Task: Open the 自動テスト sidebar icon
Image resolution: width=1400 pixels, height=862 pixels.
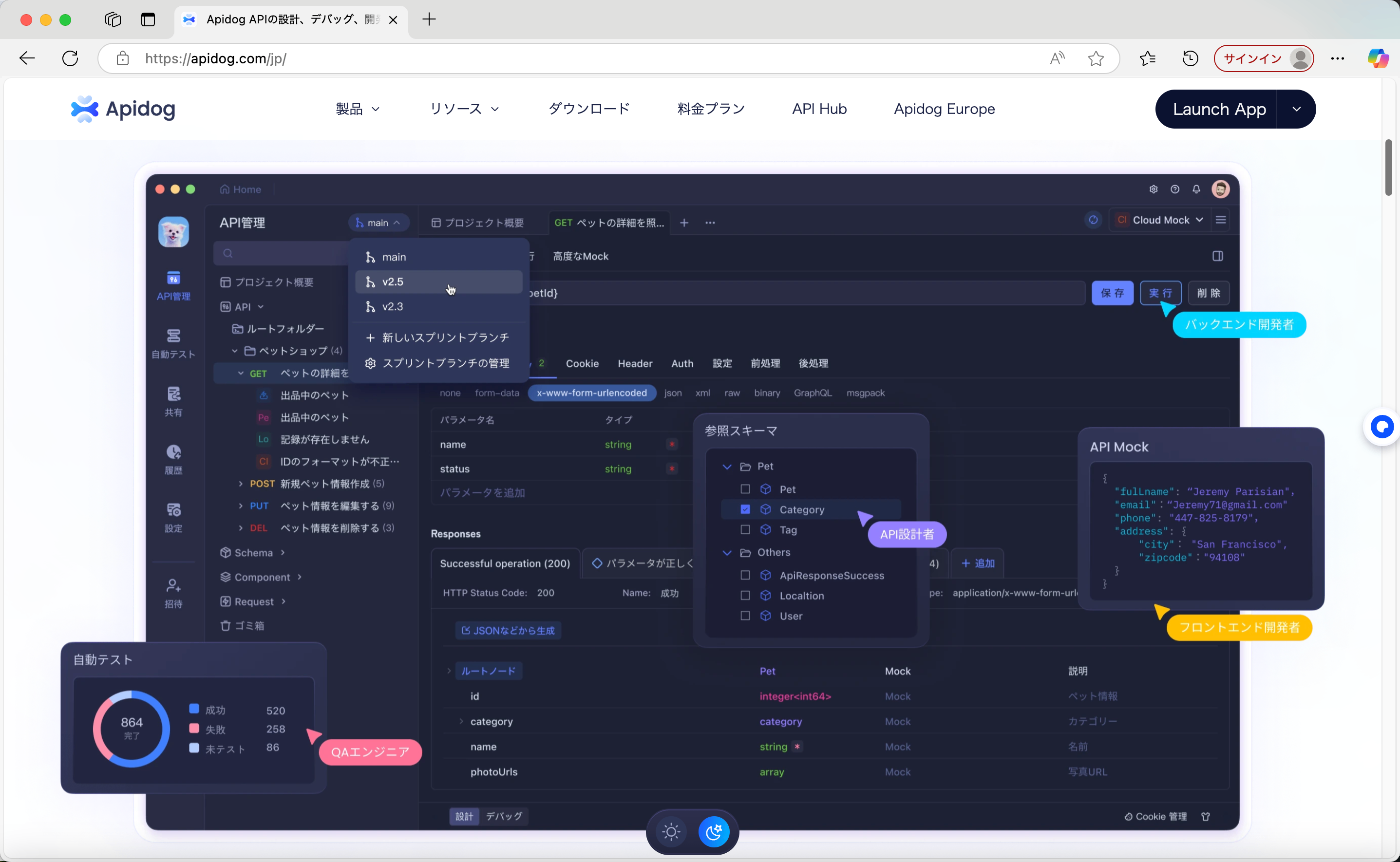Action: click(x=174, y=343)
